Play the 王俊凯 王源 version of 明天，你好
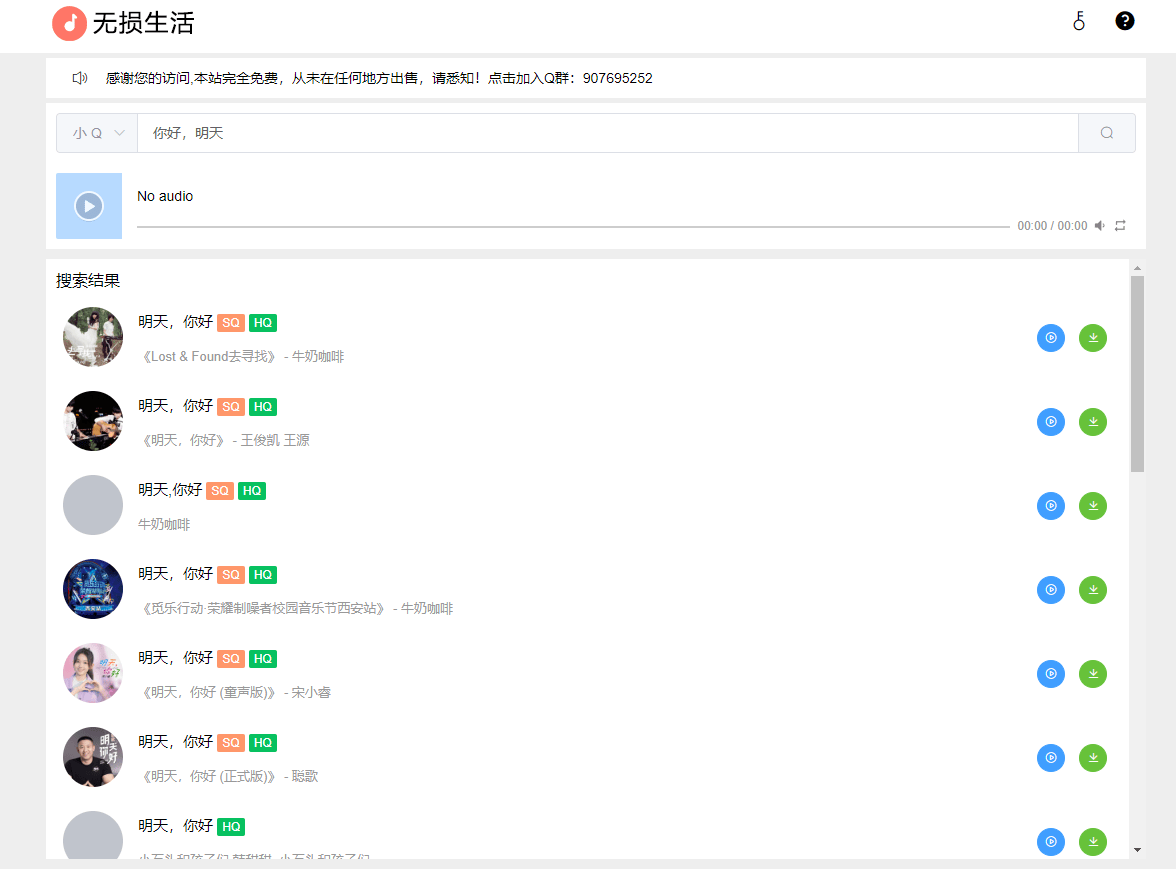The height and width of the screenshot is (872, 1176). tap(1050, 421)
